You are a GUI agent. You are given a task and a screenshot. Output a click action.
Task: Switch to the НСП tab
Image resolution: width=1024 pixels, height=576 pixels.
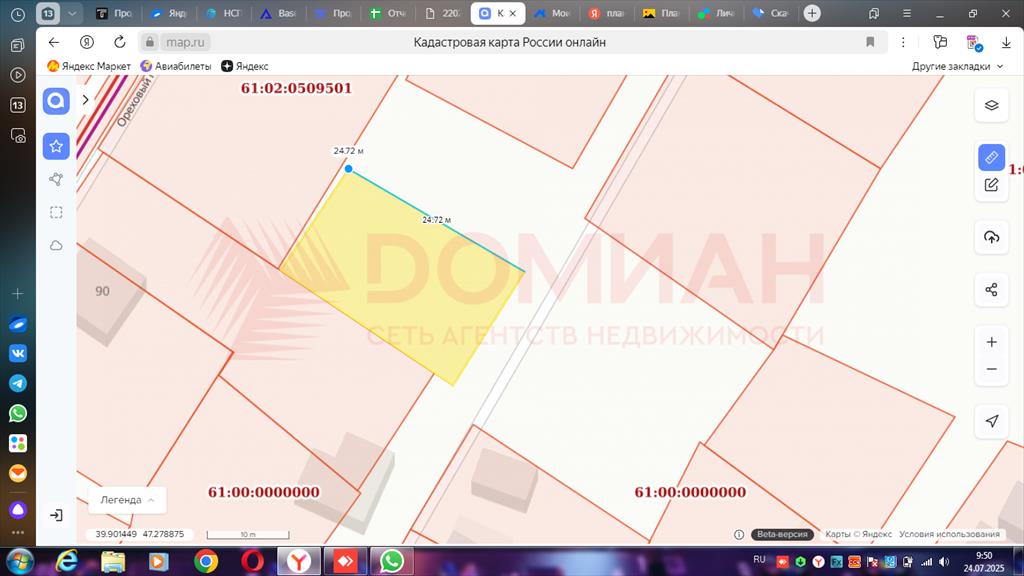[x=223, y=13]
